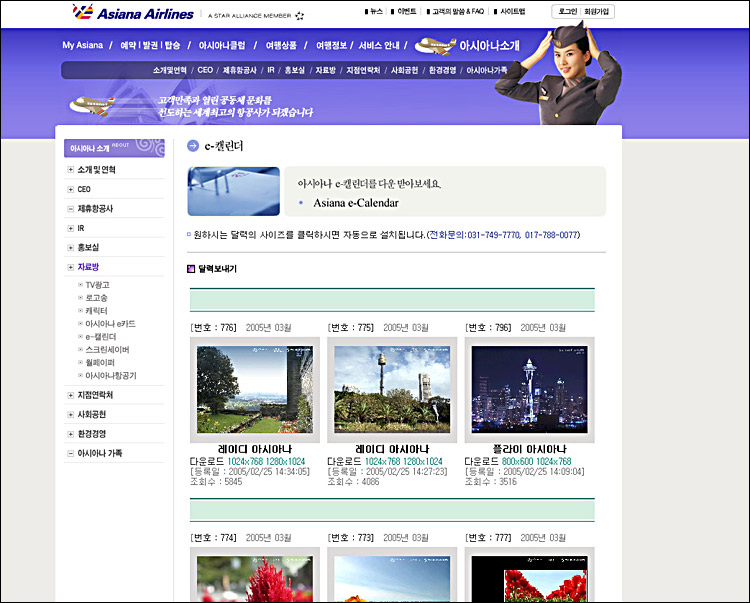
Task: Open 스크린세이버 in the sidebar
Action: [x=107, y=350]
